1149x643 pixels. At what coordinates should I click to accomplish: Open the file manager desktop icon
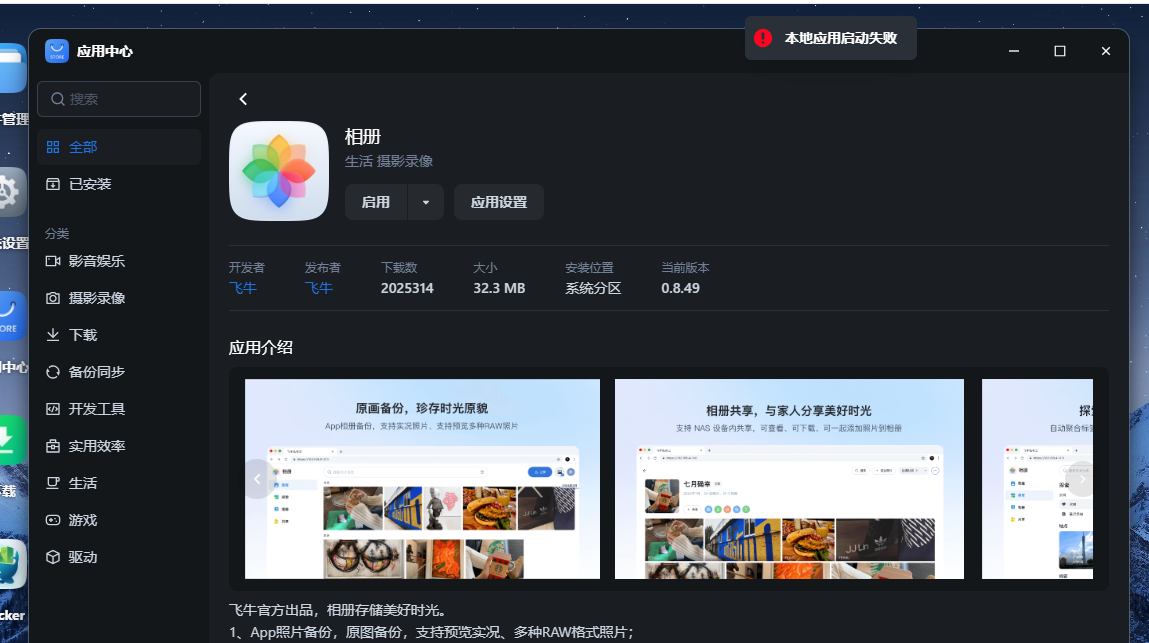[10, 68]
